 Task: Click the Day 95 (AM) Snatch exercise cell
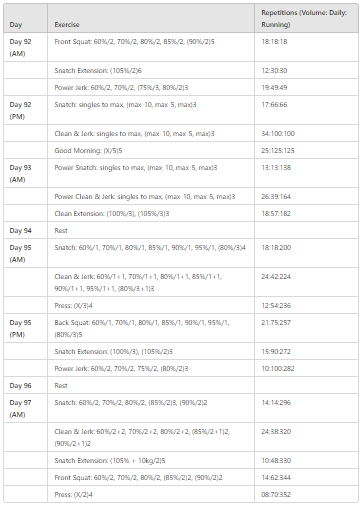[x=151, y=253]
